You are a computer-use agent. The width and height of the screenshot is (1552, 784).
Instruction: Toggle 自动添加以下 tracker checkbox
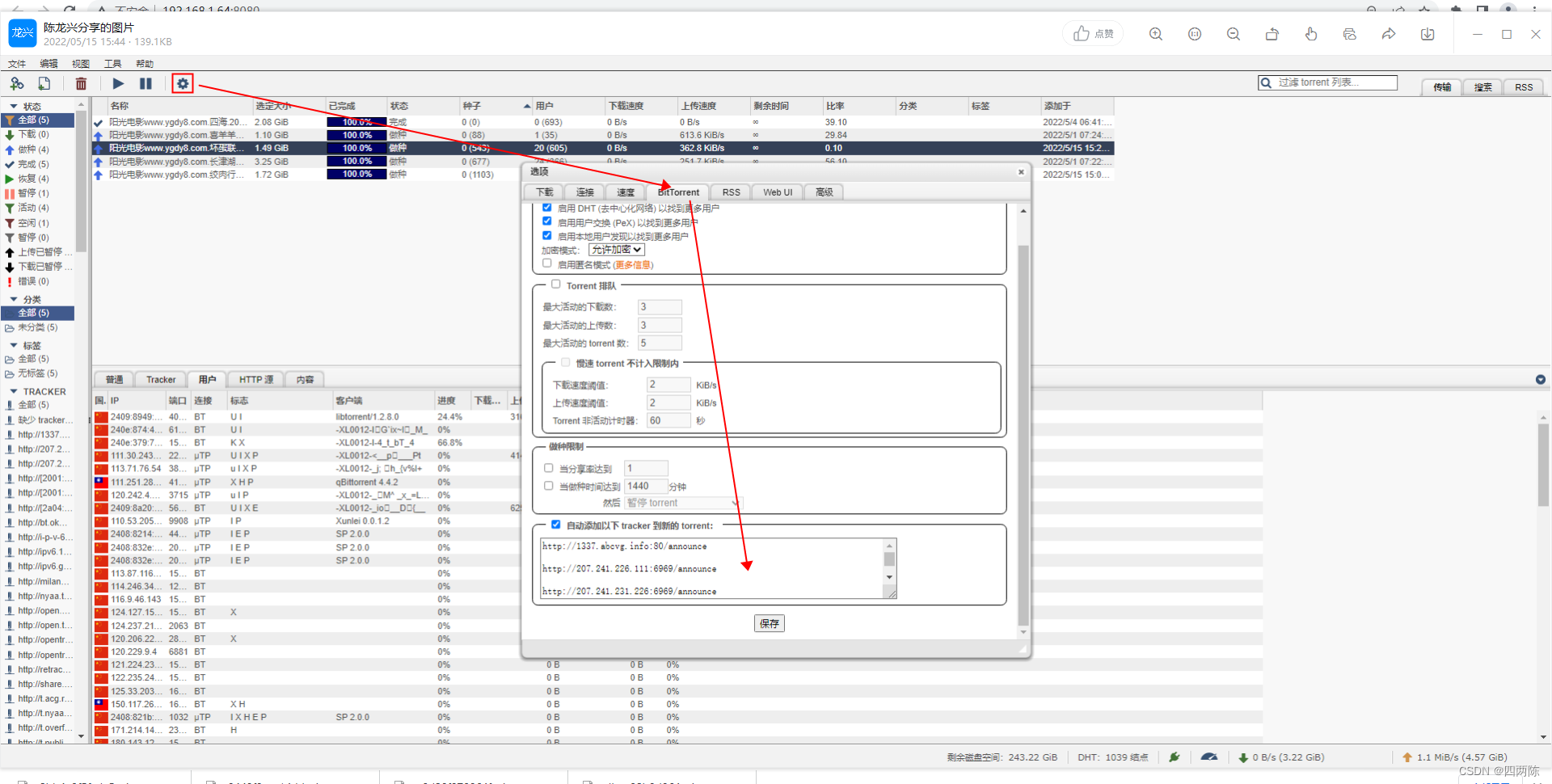pos(556,525)
